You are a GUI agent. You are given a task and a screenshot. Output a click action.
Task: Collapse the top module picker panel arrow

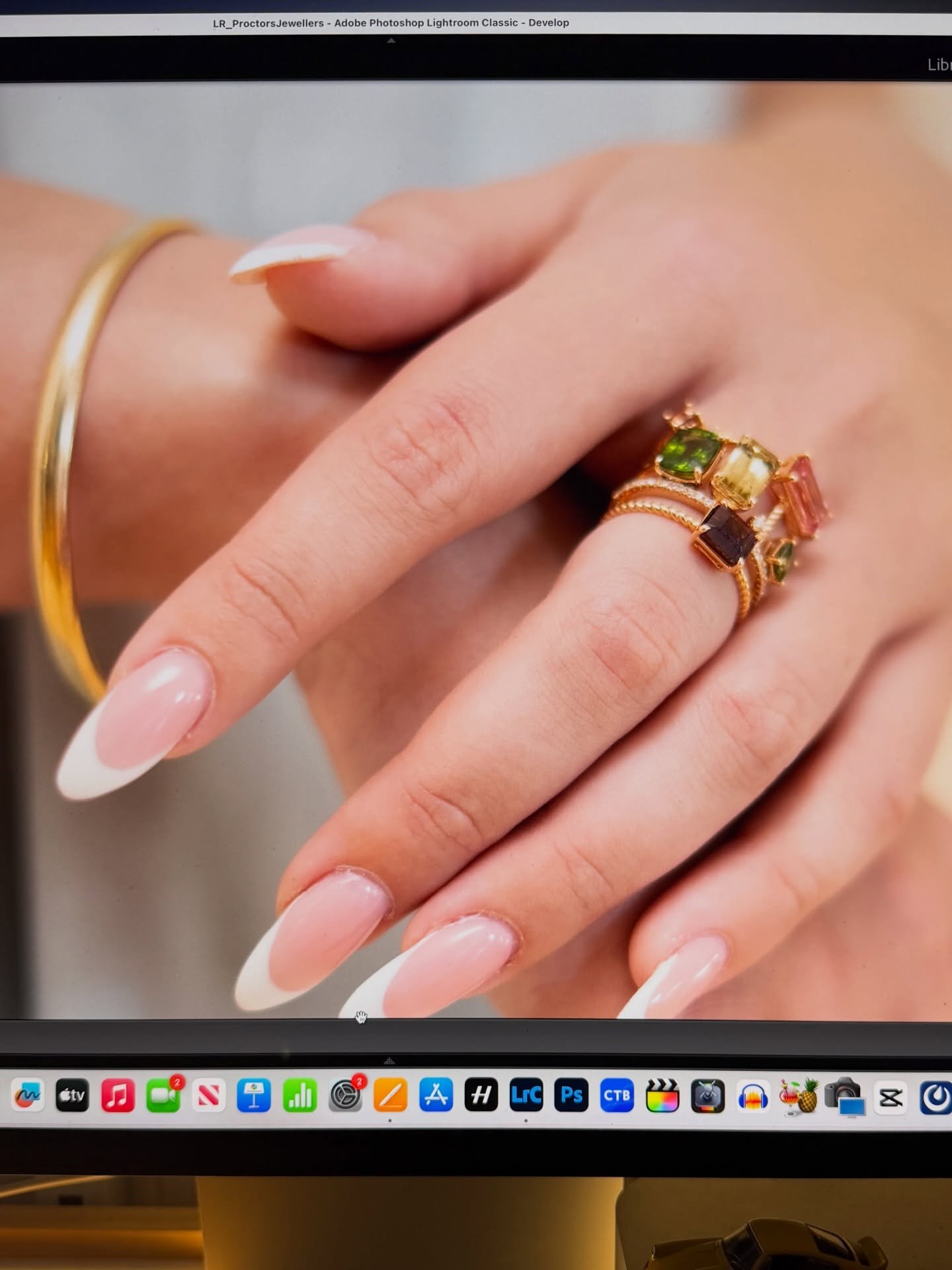click(391, 40)
